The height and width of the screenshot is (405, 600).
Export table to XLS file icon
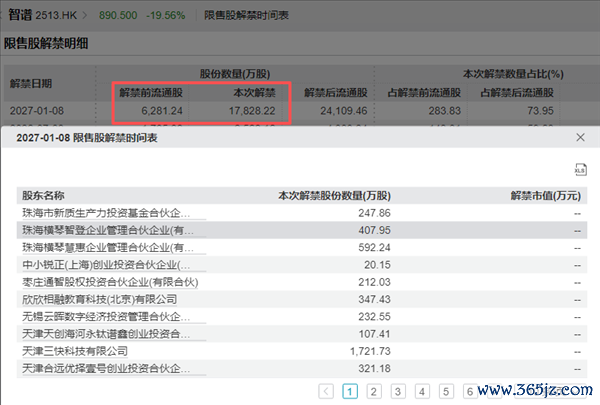click(580, 169)
